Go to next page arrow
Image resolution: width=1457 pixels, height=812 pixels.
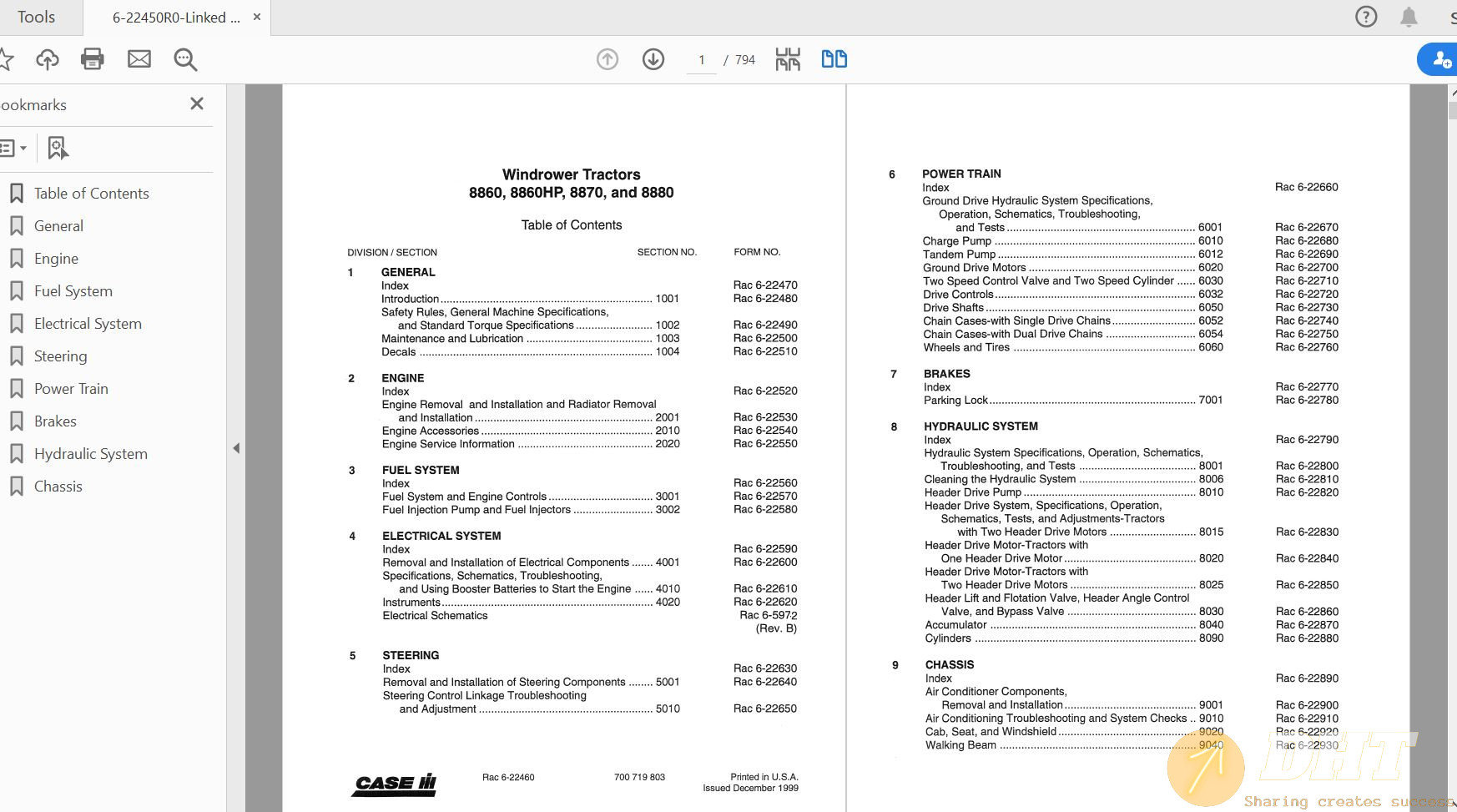[653, 59]
